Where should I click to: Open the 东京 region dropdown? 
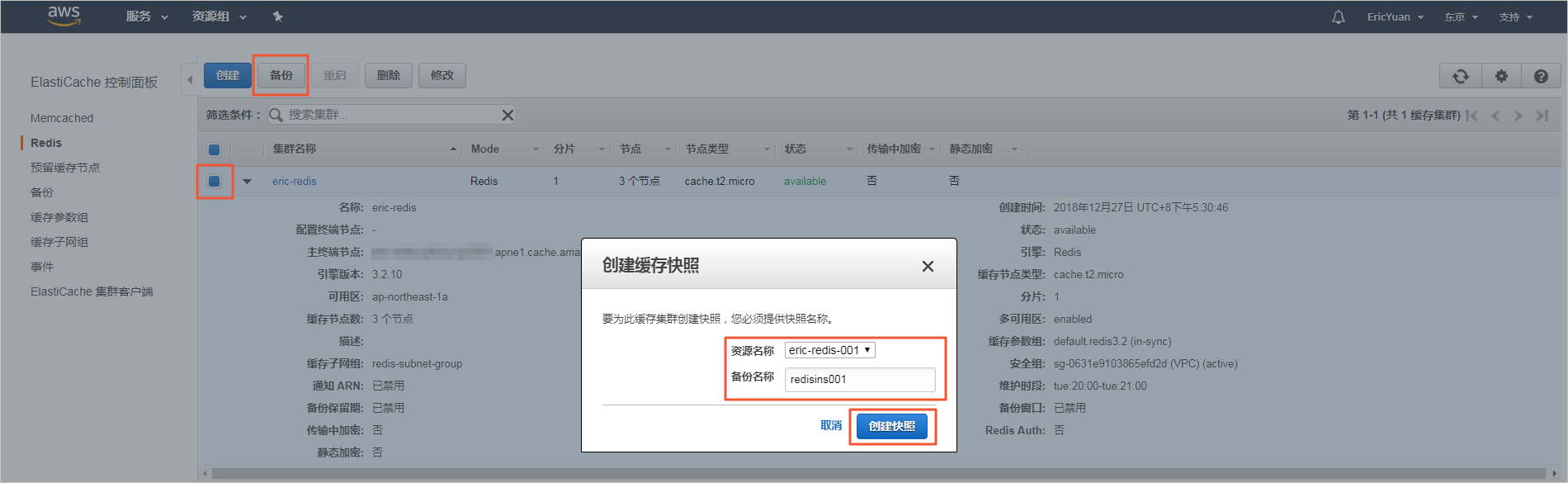[1461, 17]
